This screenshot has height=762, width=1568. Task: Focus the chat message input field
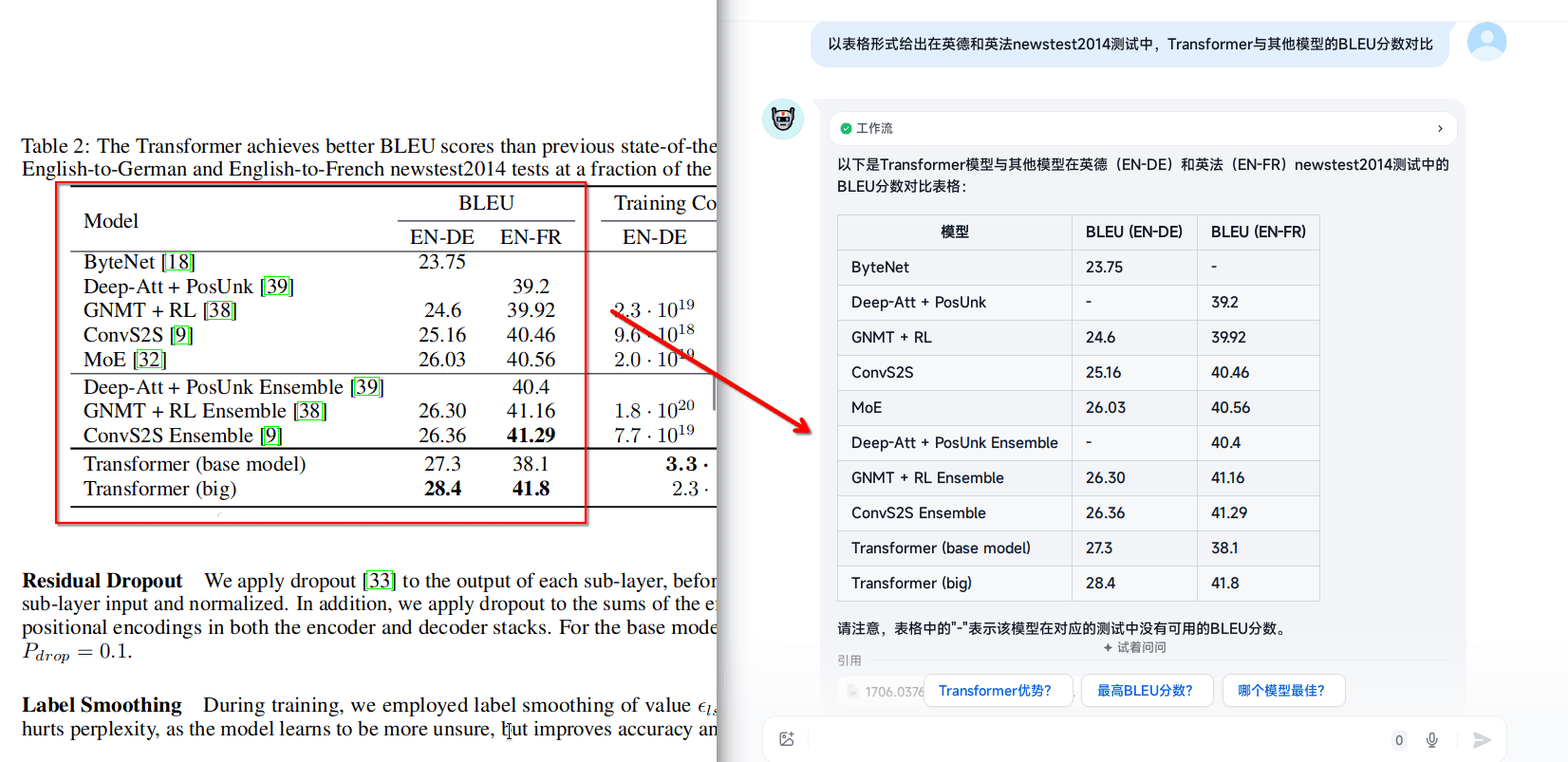[1092, 740]
